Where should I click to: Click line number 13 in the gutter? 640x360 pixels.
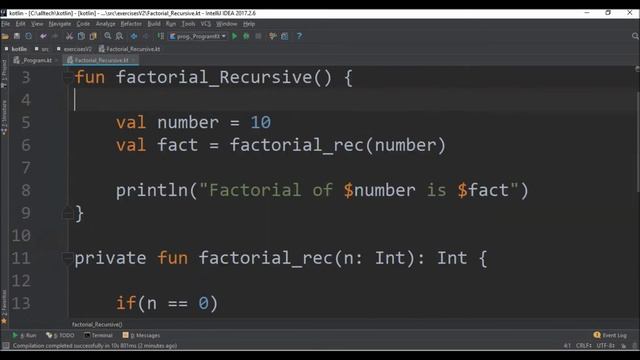coord(21,303)
